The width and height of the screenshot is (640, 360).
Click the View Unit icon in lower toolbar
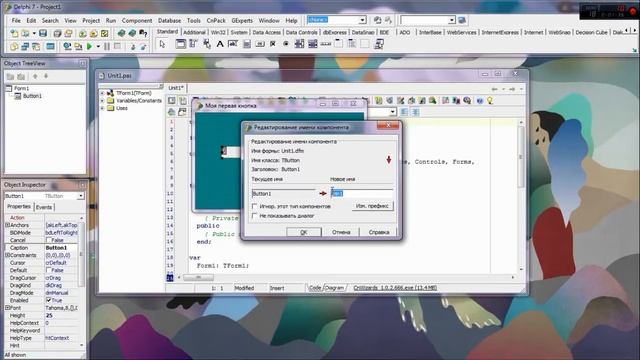pyautogui.click(x=14, y=47)
